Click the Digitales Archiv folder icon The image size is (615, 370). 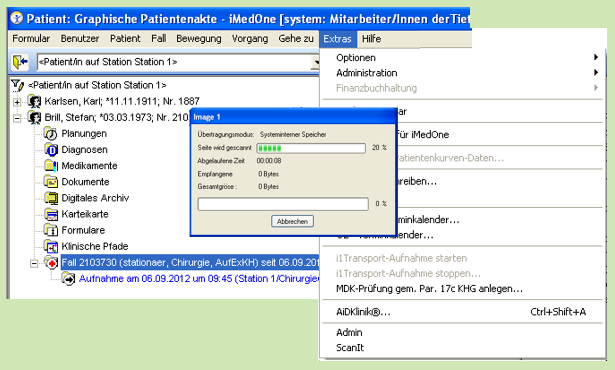pos(51,198)
